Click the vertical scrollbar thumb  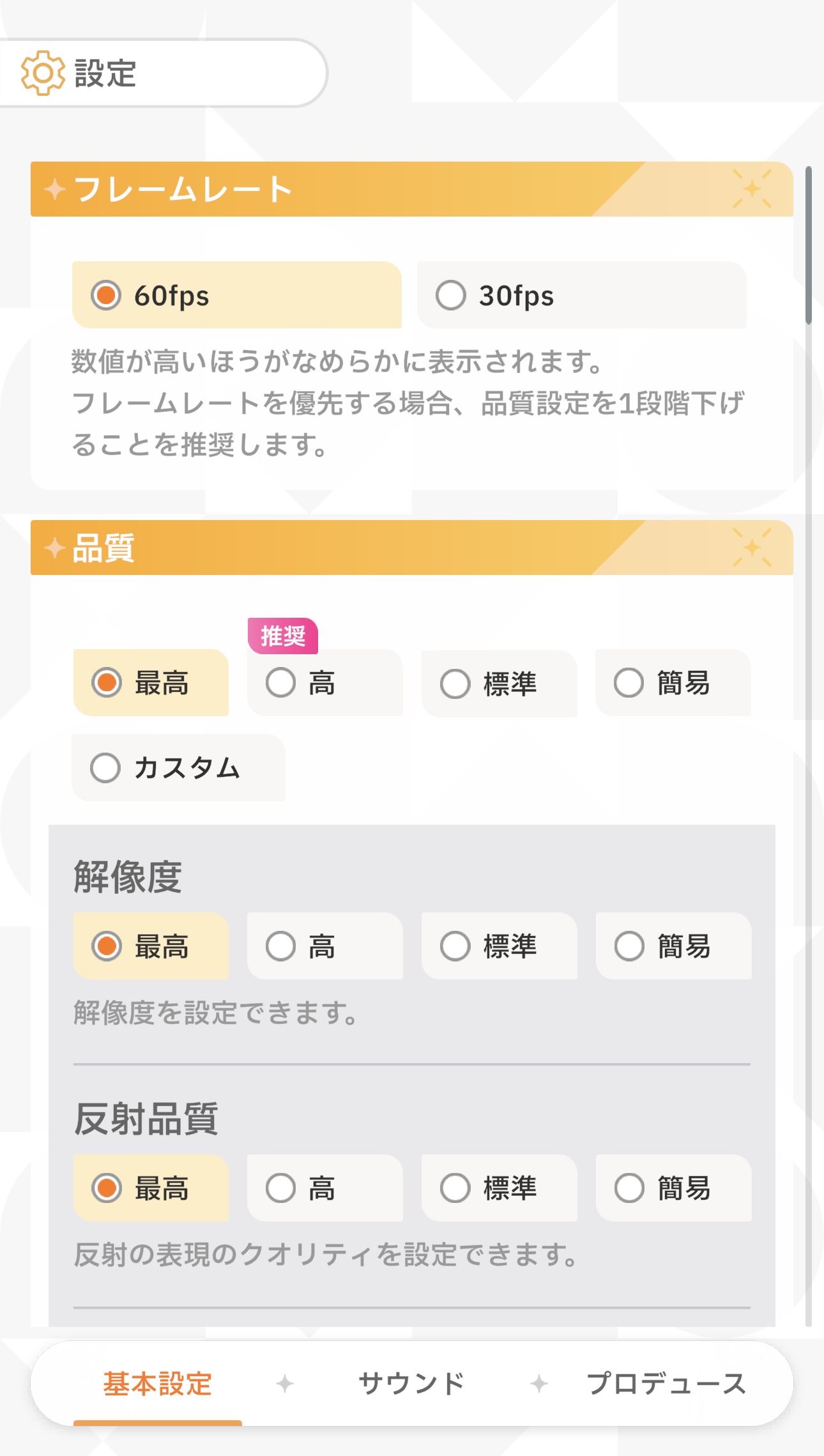(x=808, y=245)
